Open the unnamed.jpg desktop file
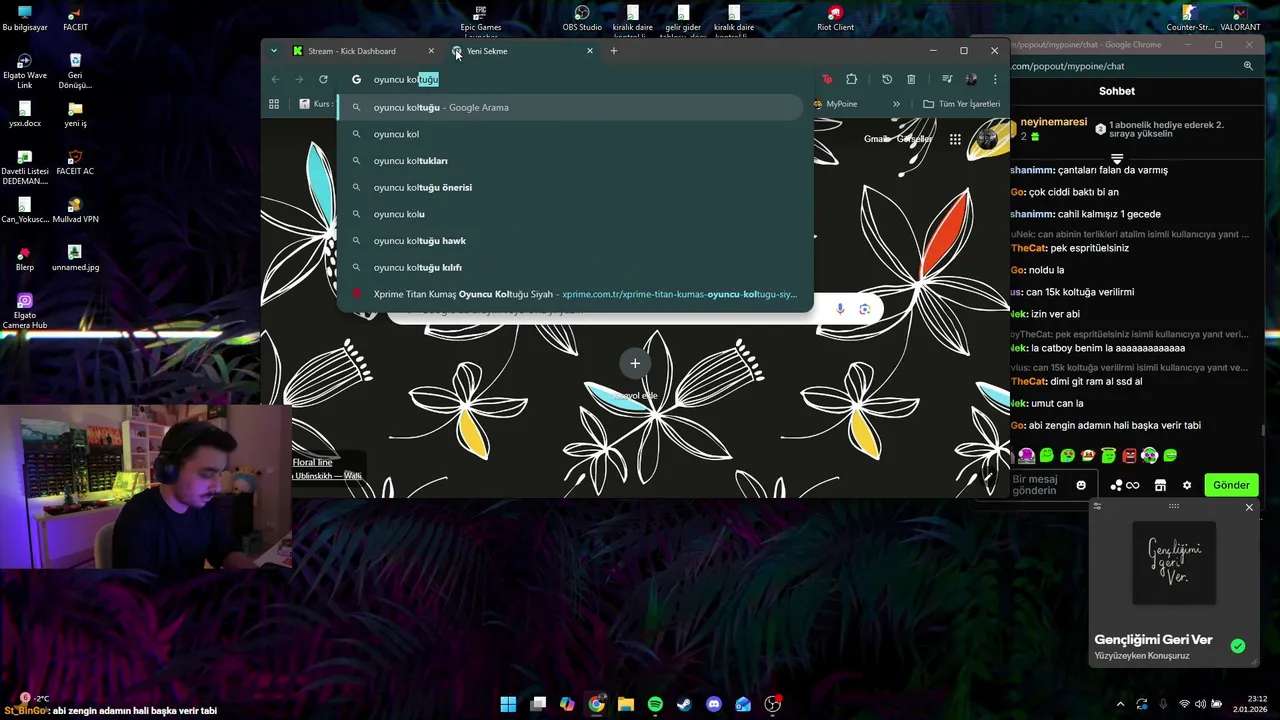The image size is (1280, 720). [75, 258]
